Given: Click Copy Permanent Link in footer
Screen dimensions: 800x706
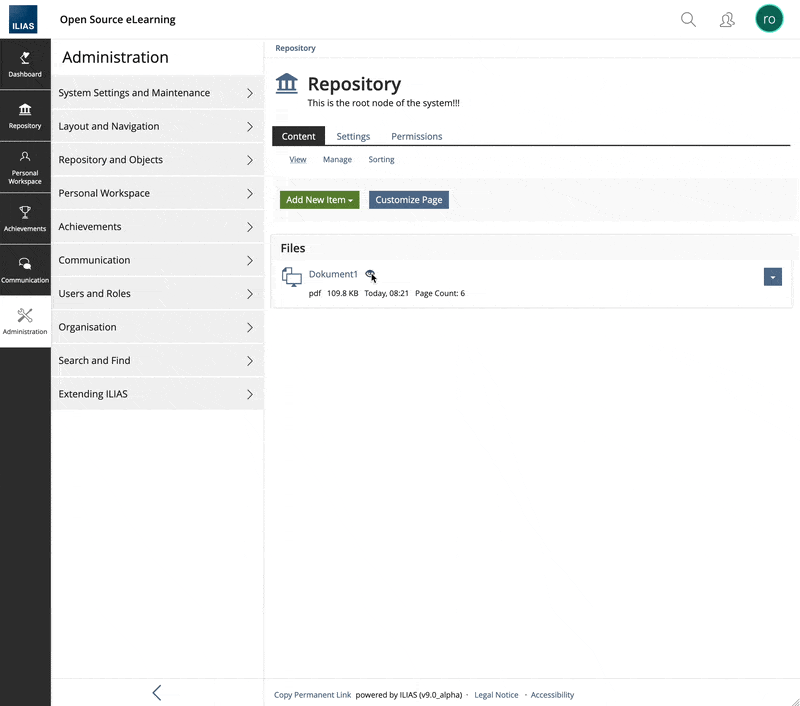Looking at the screenshot, I should point(312,695).
